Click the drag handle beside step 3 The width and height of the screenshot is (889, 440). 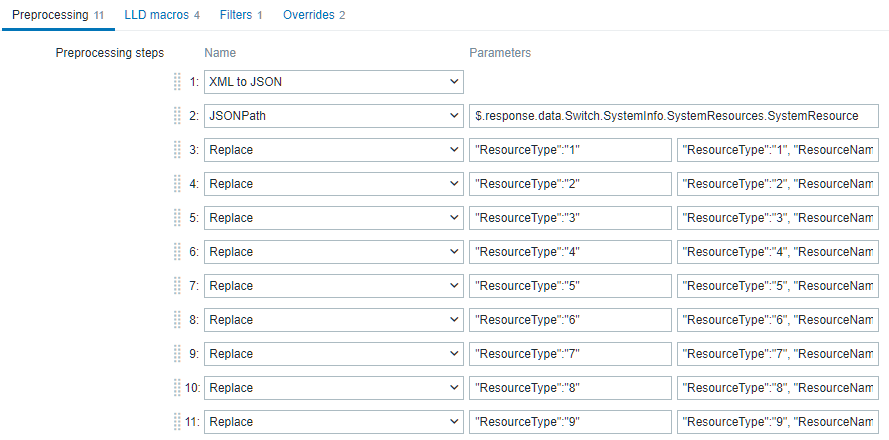(178, 150)
